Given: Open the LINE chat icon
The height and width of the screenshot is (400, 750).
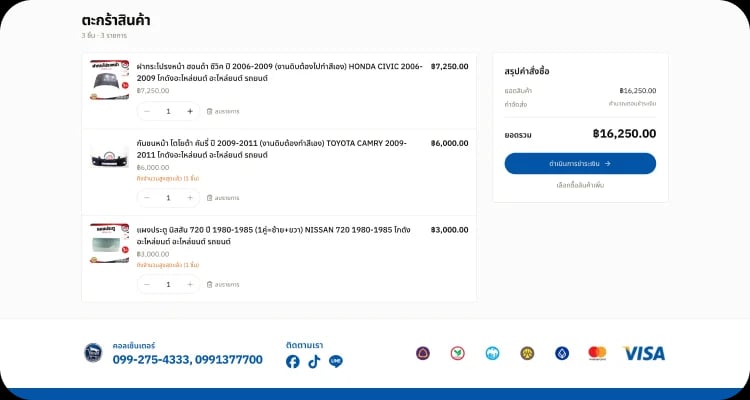Looking at the screenshot, I should pos(336,362).
